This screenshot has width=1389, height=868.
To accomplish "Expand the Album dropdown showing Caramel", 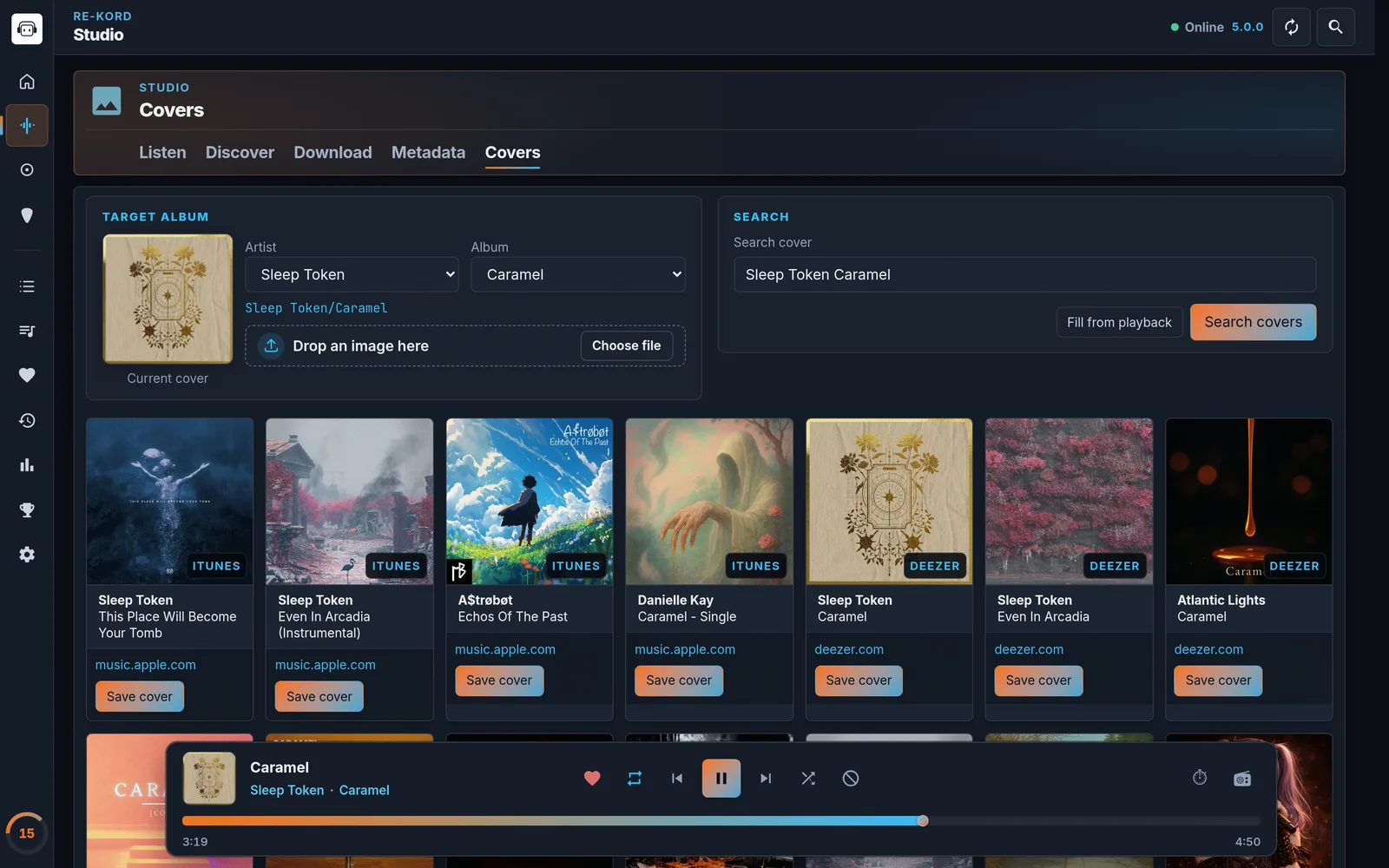I will pyautogui.click(x=578, y=274).
